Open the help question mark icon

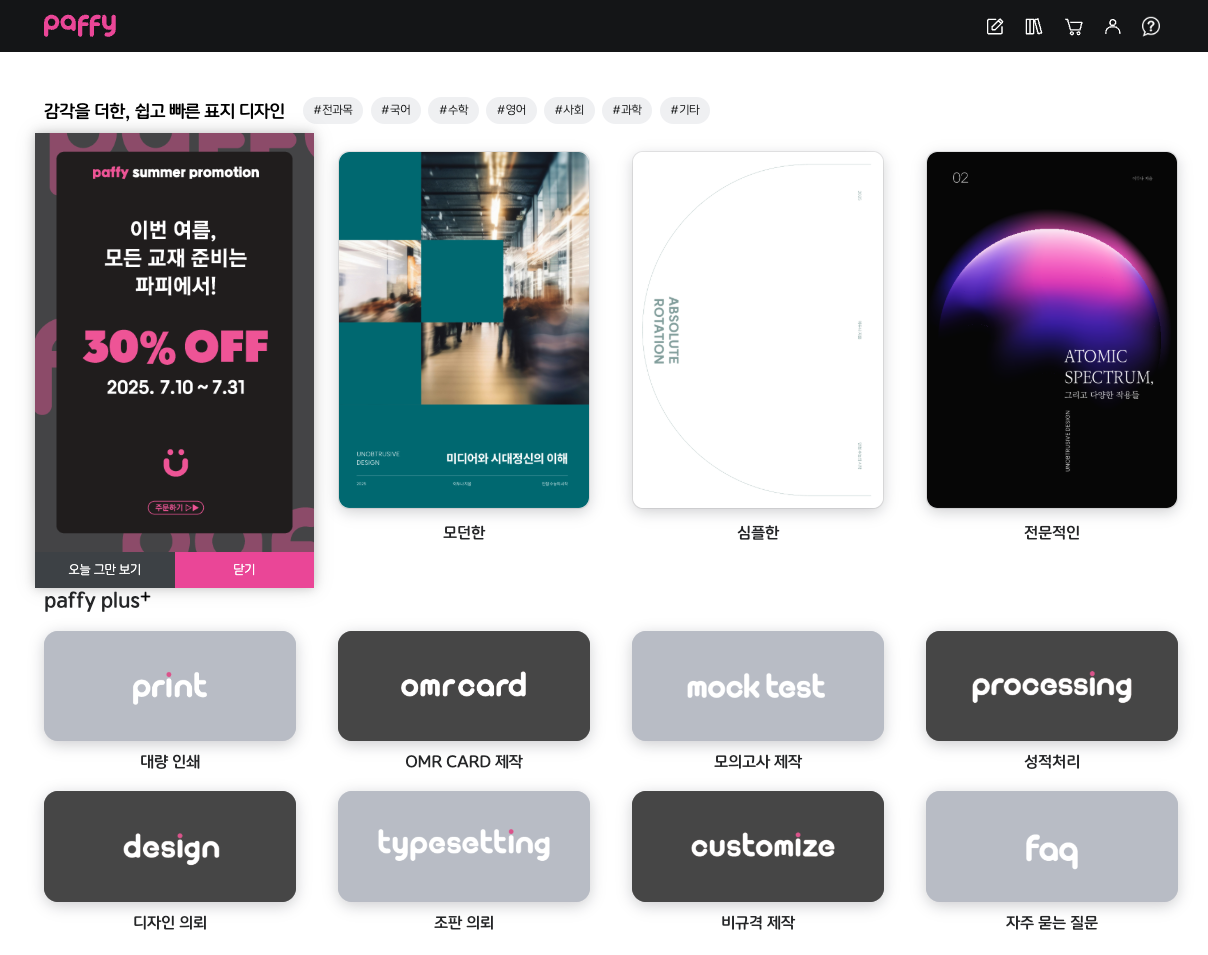coord(1151,26)
